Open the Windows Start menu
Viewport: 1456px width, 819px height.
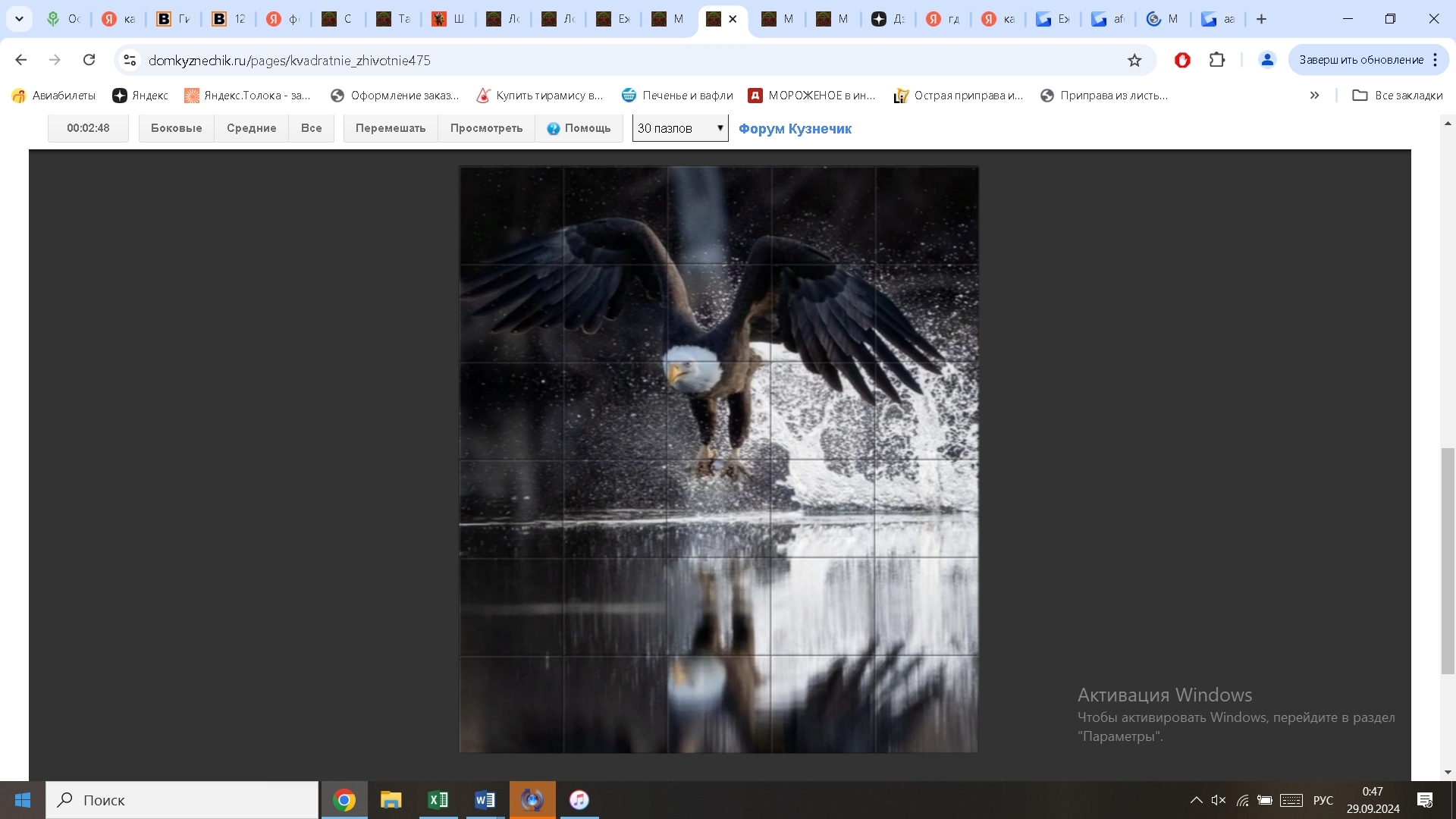22,800
